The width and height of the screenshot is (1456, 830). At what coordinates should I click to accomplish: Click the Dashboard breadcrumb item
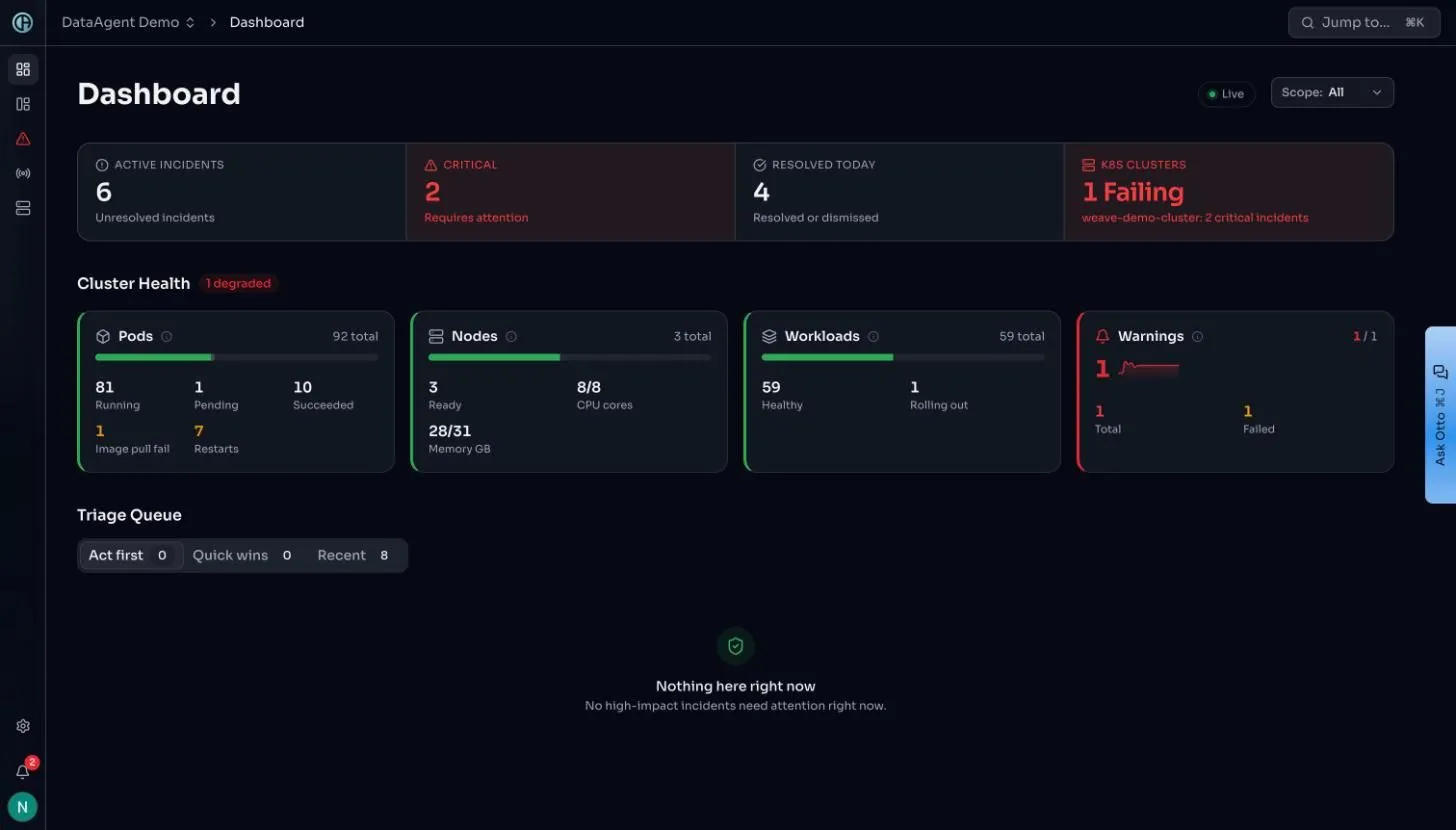click(267, 22)
